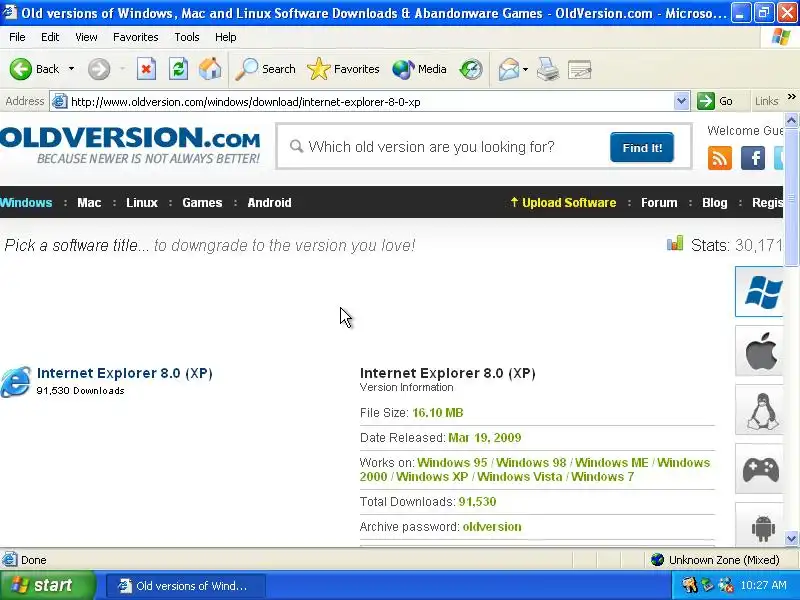This screenshot has height=600, width=800.
Task: Click the Windows Vista link
Action: pyautogui.click(x=519, y=477)
